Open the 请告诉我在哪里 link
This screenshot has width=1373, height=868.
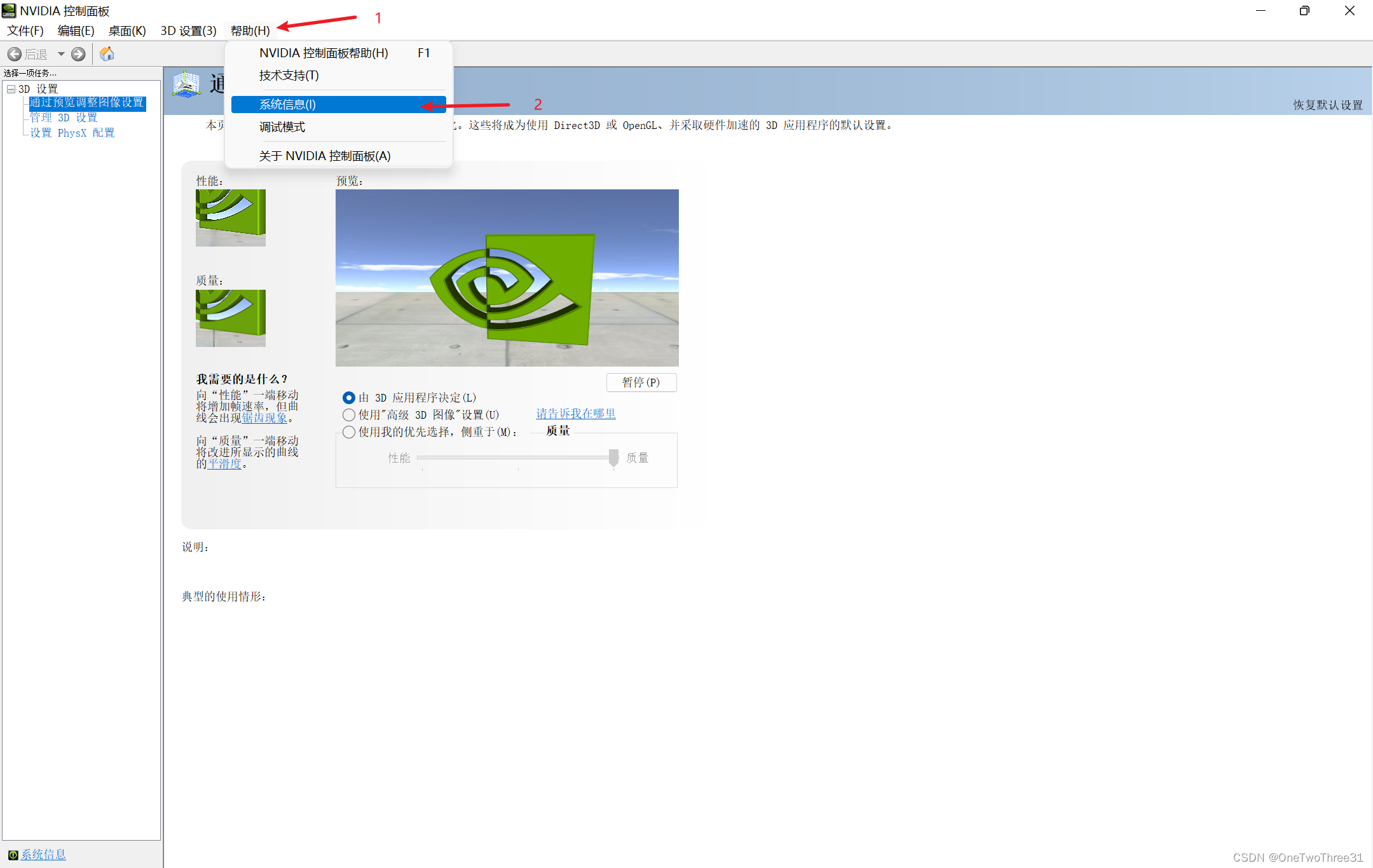575,414
